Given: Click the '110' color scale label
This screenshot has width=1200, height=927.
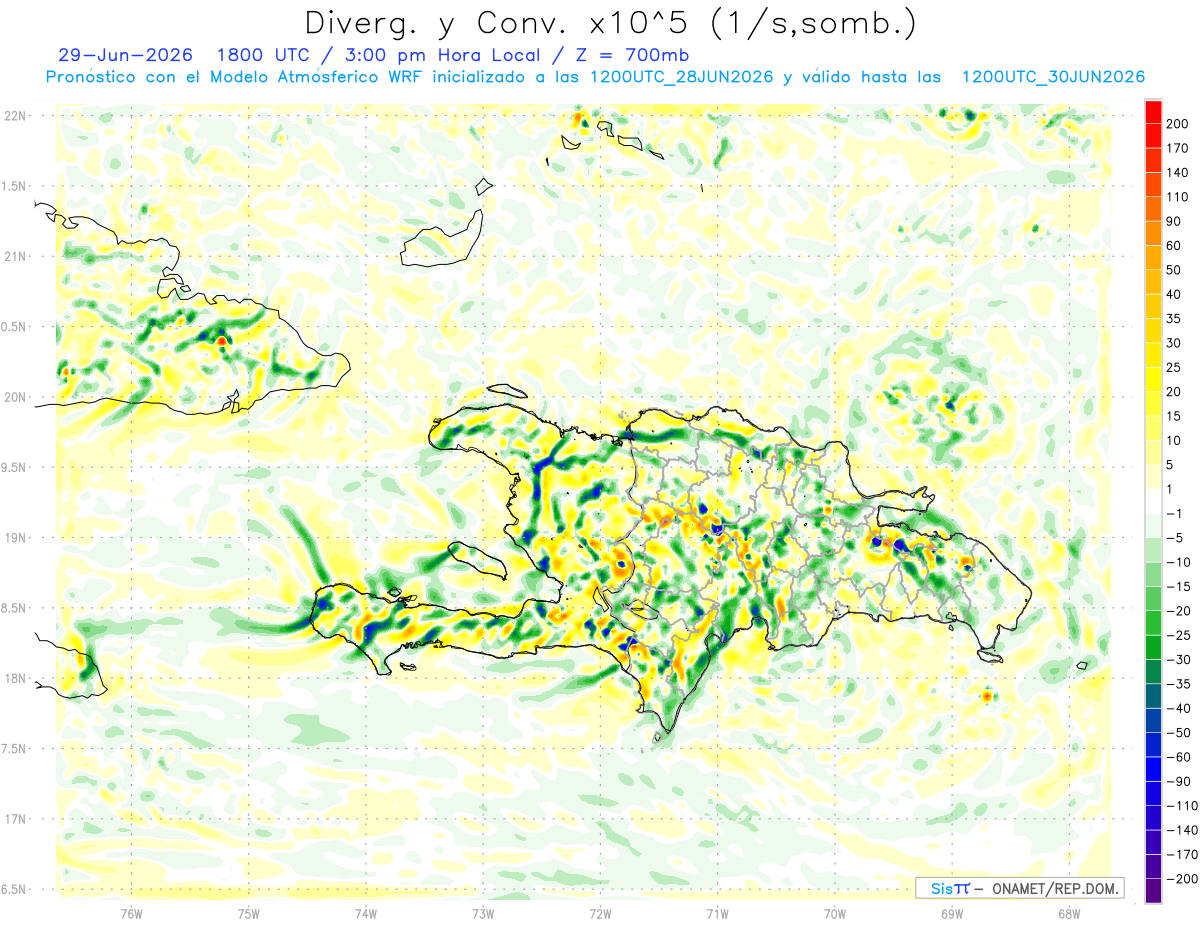Looking at the screenshot, I should (1178, 196).
